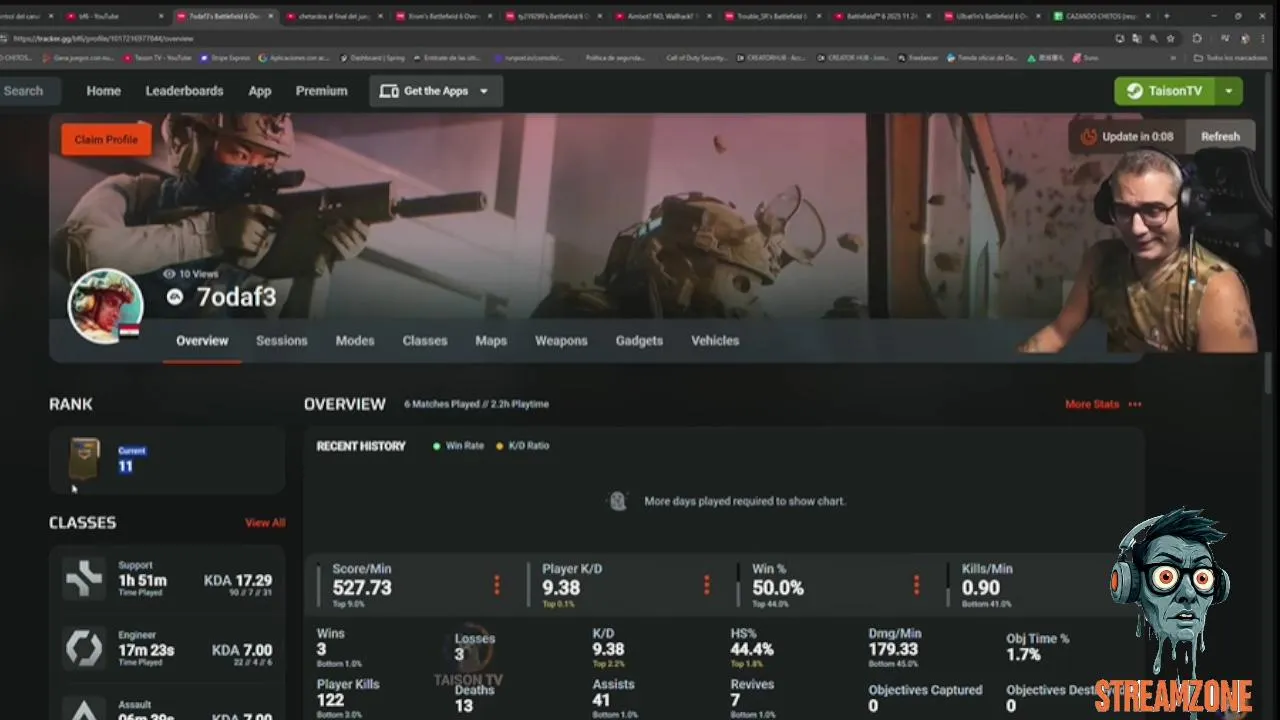This screenshot has height=720, width=1280.
Task: Open the 'Call of Duty Security' bookmark
Action: click(697, 58)
